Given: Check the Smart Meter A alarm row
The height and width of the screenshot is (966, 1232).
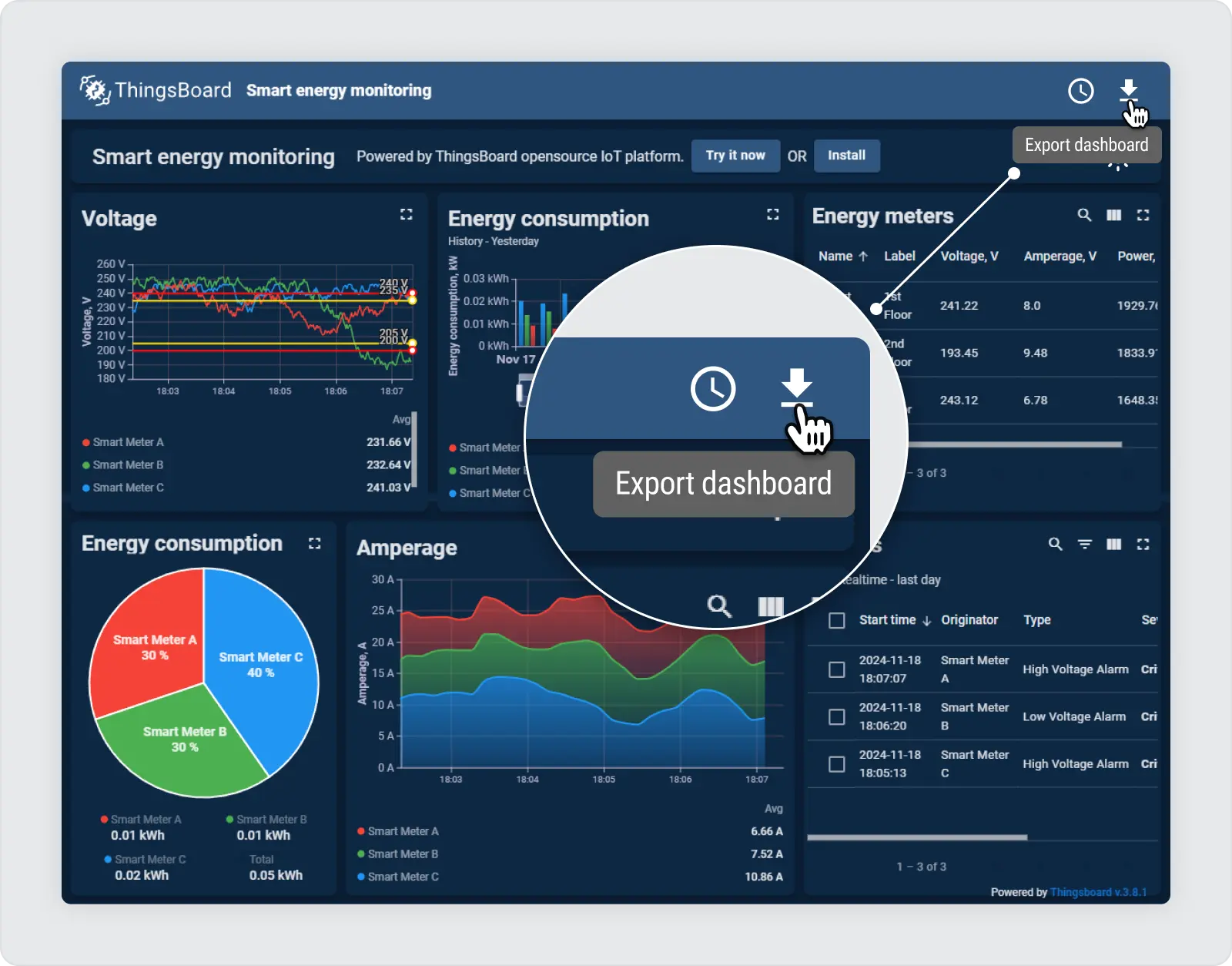Looking at the screenshot, I should 836,669.
